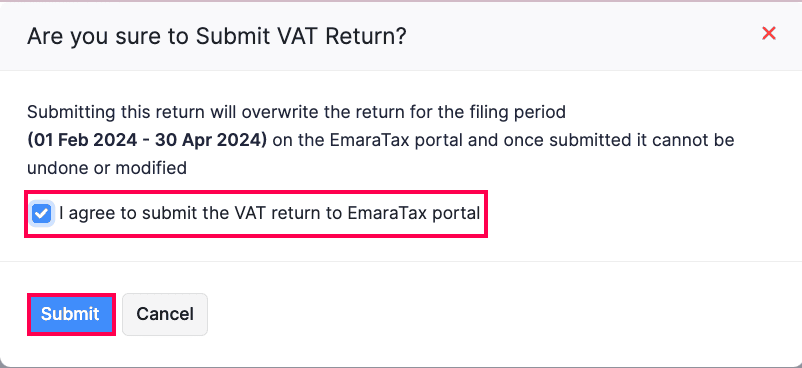
Task: Click the blank dialog header area beside the title
Action: point(583,36)
